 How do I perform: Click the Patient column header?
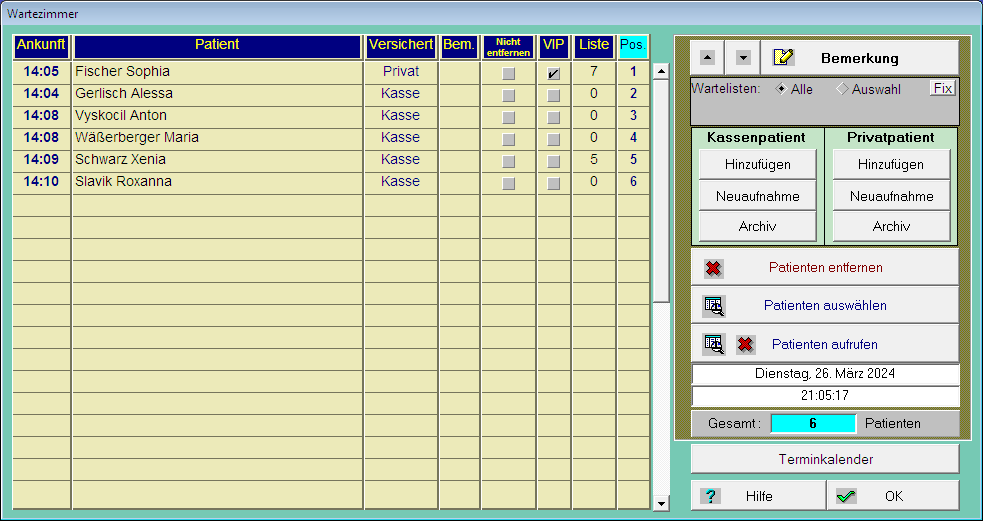[217, 46]
